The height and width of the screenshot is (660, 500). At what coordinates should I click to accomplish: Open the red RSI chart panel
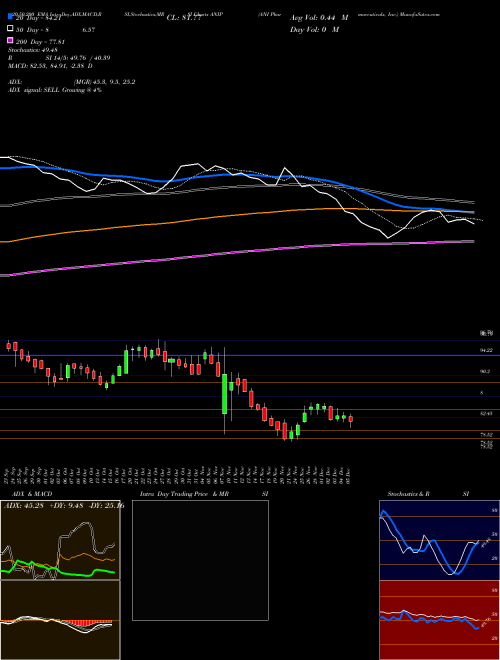(439, 620)
